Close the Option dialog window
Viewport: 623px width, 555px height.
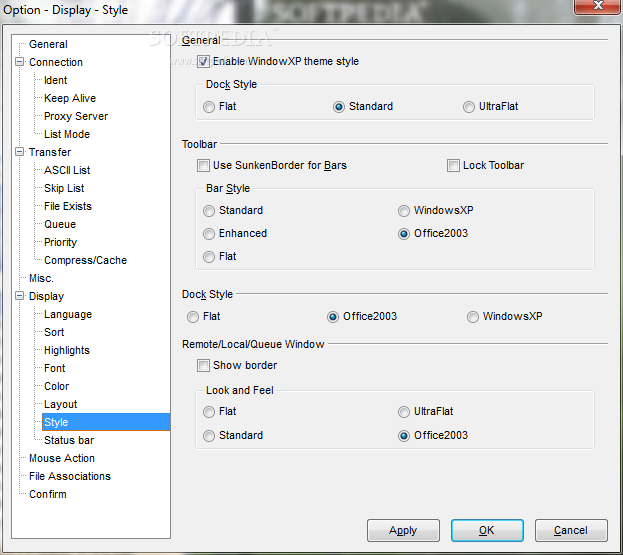click(x=598, y=6)
